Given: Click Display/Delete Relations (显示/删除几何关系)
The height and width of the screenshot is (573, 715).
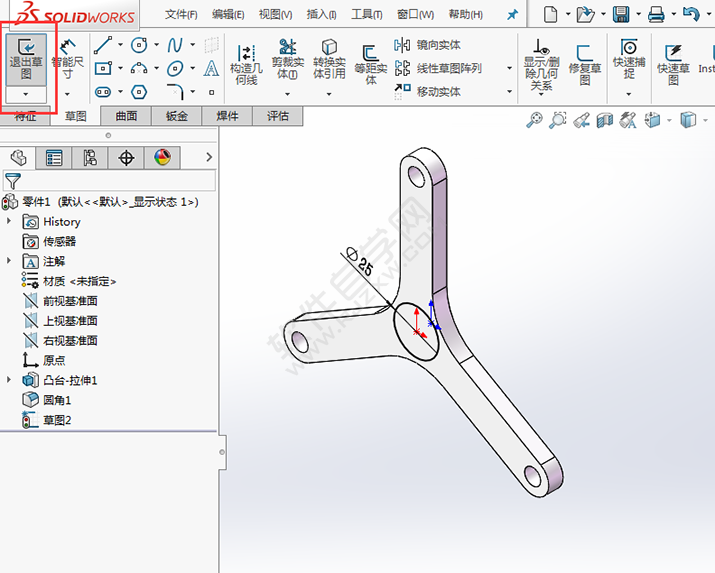Looking at the screenshot, I should pos(541,65).
